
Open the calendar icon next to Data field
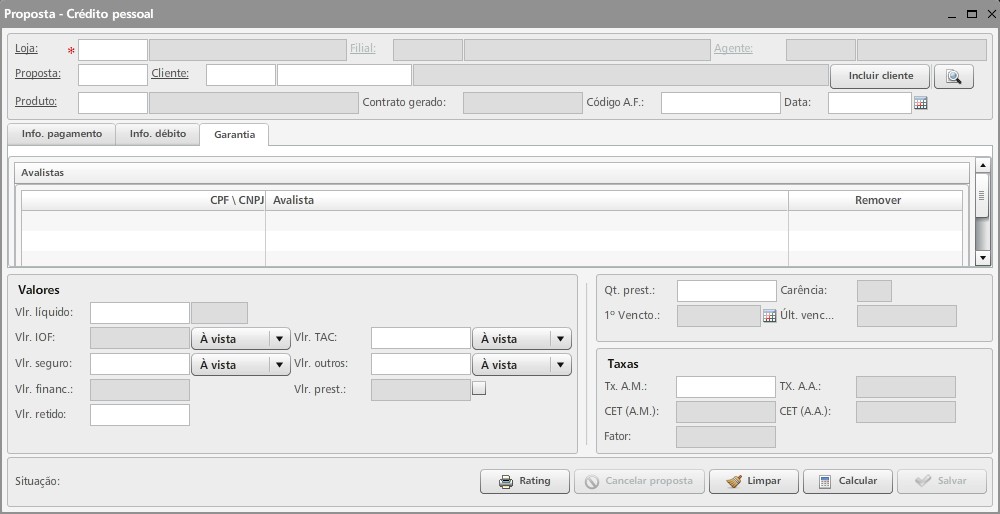click(920, 103)
